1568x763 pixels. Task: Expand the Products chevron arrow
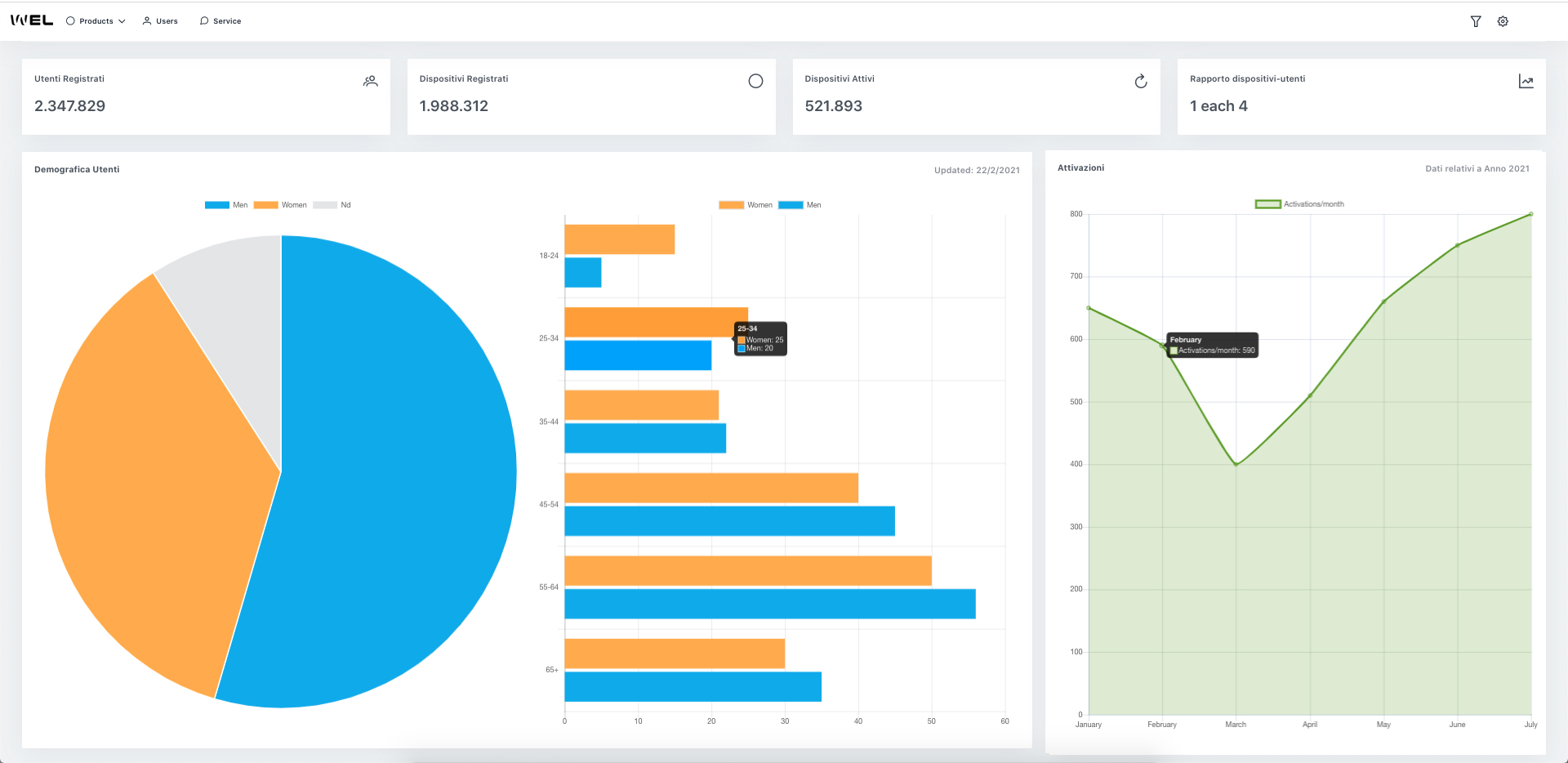pyautogui.click(x=122, y=21)
